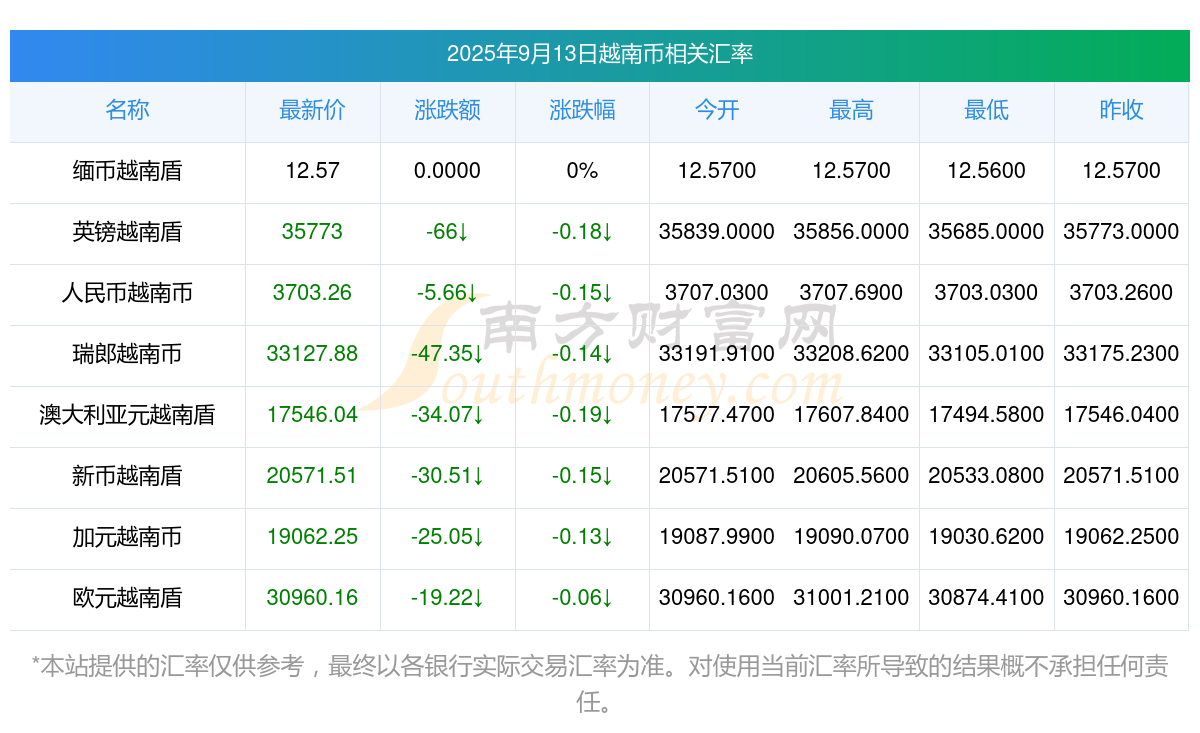Screen dimensions: 1200x733
Task: Click latest price 12.57
Action: click(312, 171)
